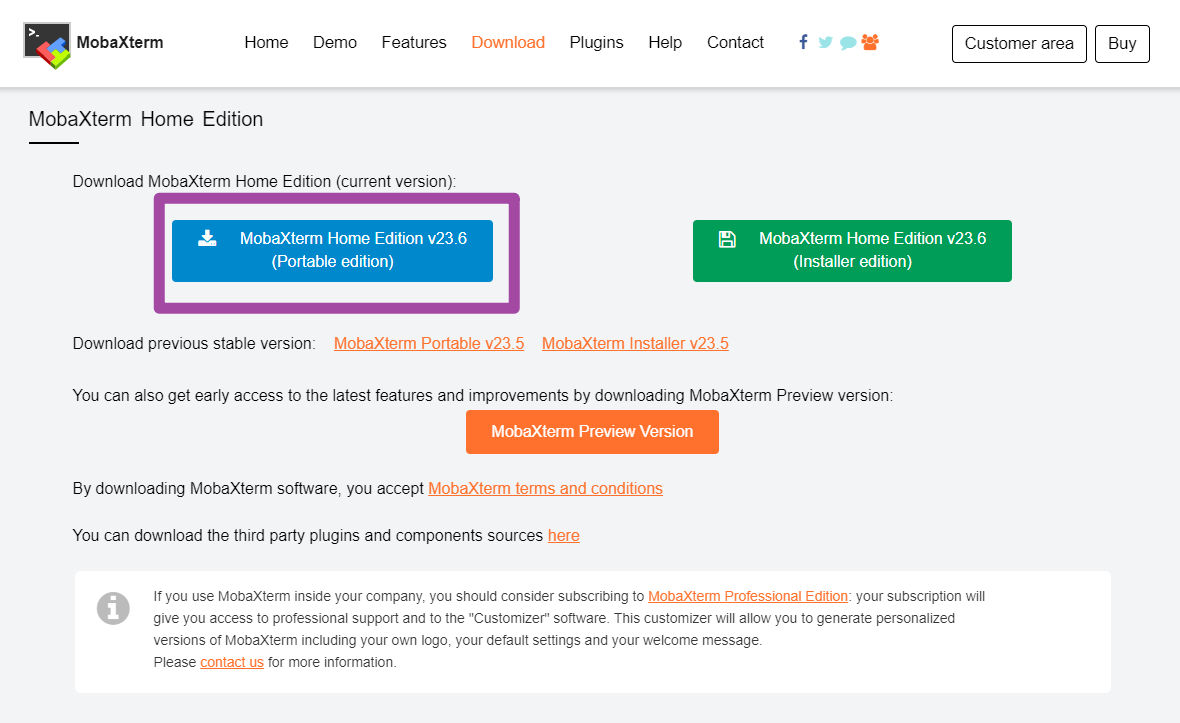Go to the Contact page

[735, 43]
